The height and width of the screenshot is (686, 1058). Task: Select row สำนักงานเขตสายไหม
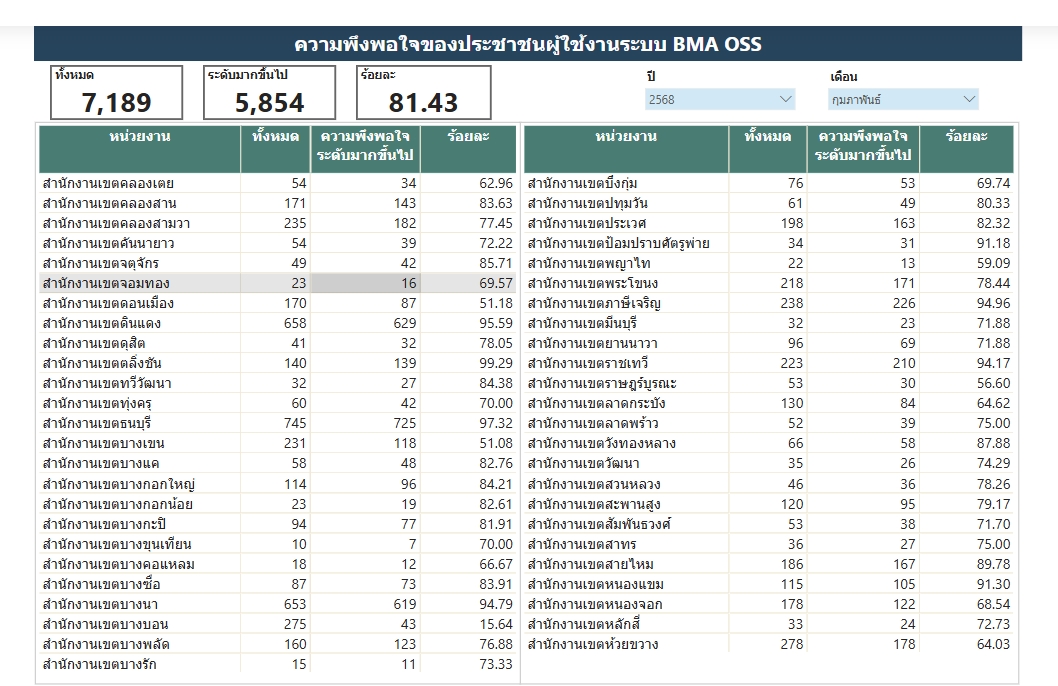pos(769,564)
